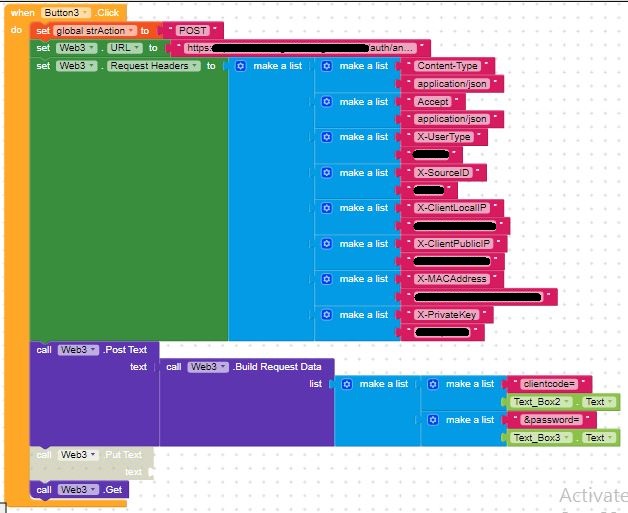Open Web3 dropdown in Post Text call block
Viewport: 628px width, 513px height.
(78, 350)
